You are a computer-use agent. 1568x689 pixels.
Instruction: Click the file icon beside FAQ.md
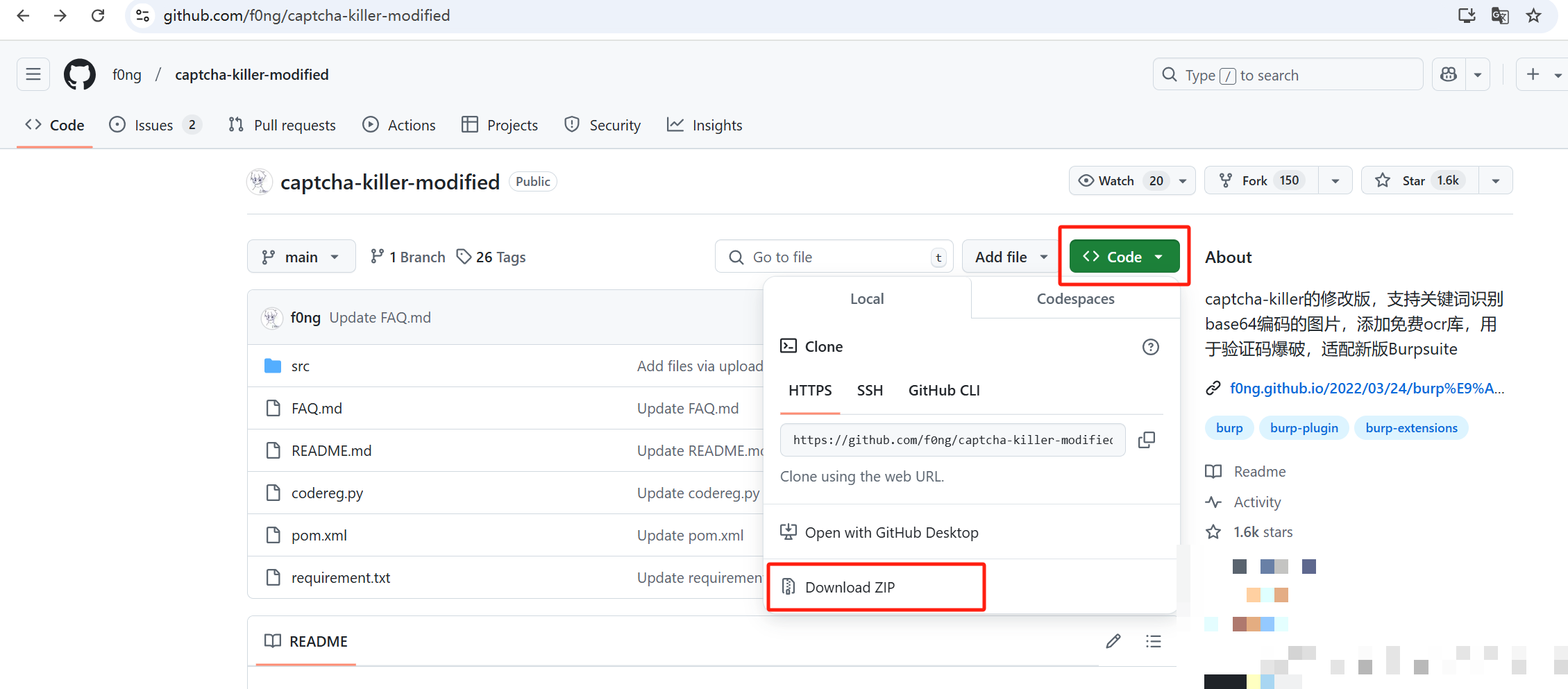coord(273,408)
